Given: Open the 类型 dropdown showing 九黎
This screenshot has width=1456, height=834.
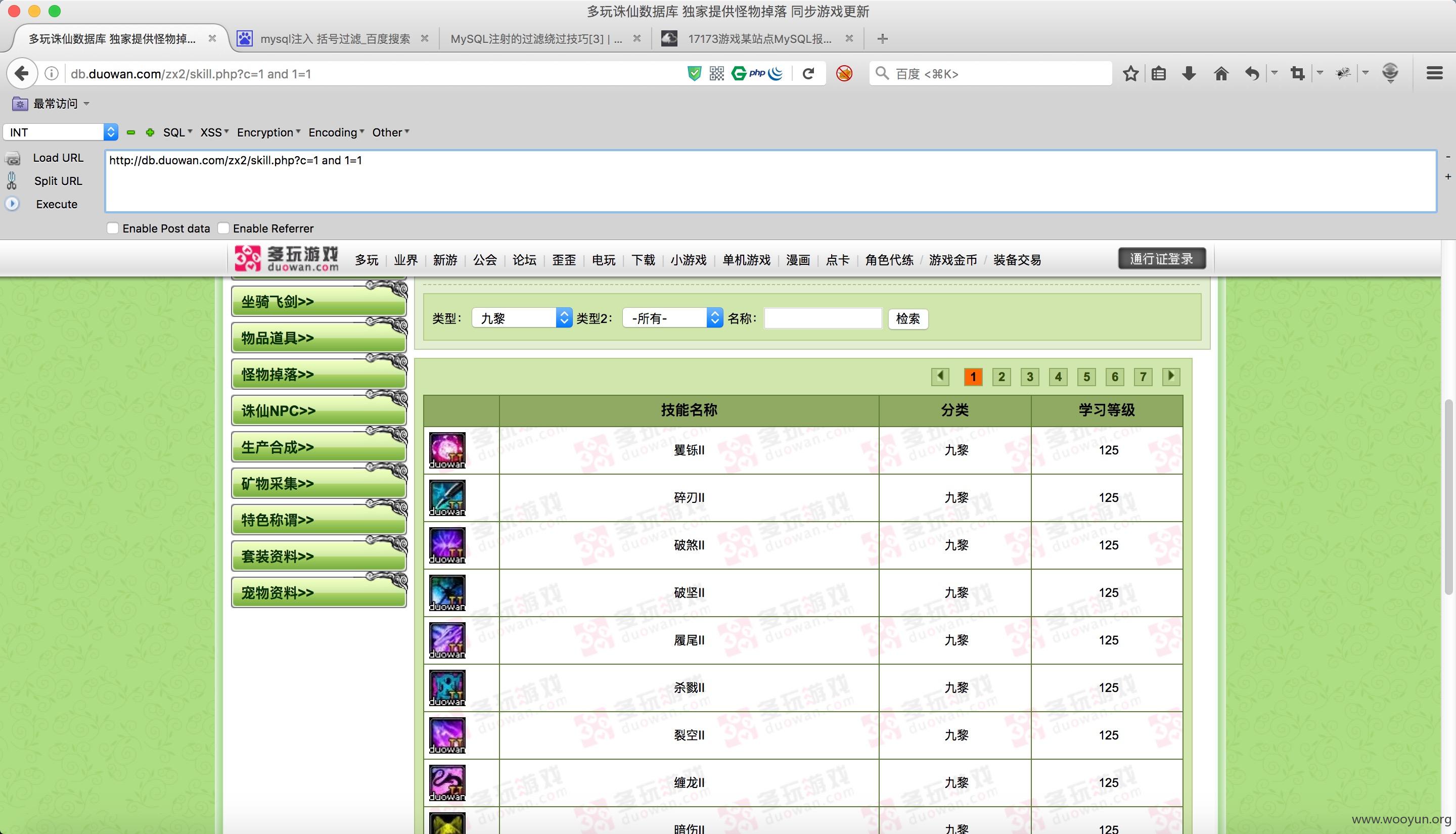Looking at the screenshot, I should click(x=522, y=318).
